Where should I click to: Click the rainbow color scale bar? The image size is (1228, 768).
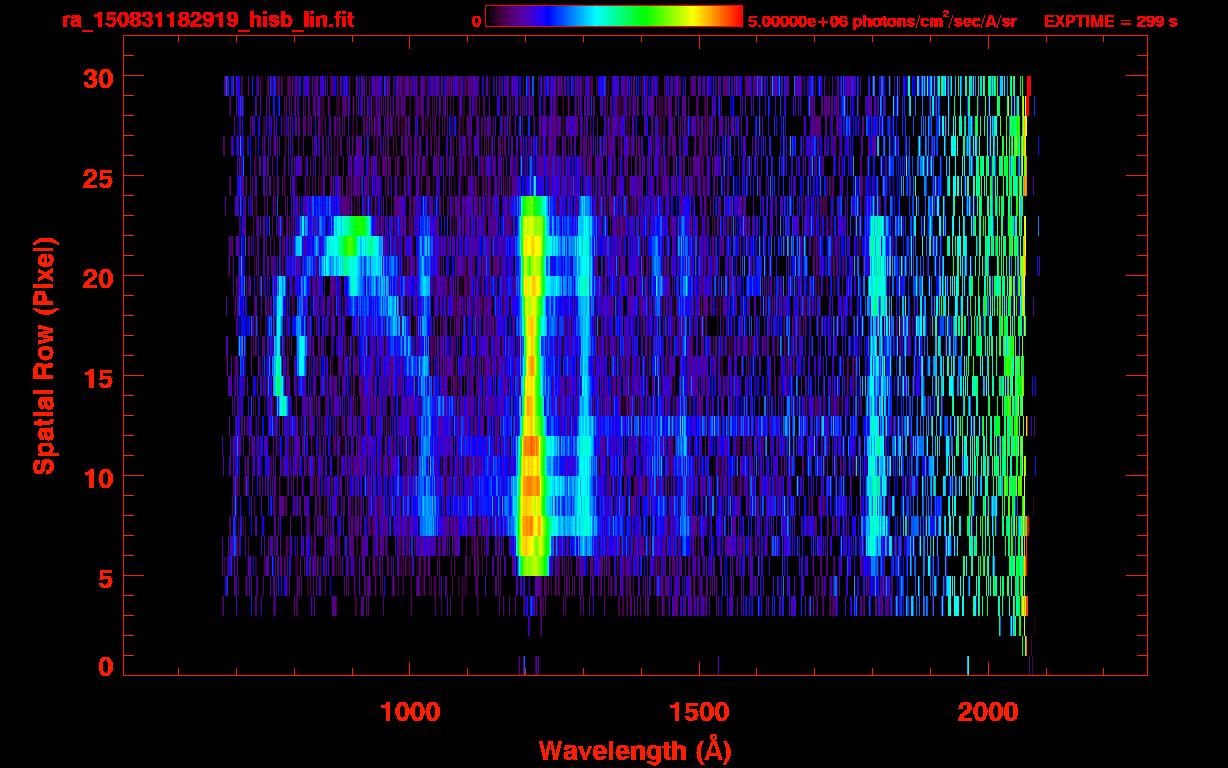tap(613, 17)
